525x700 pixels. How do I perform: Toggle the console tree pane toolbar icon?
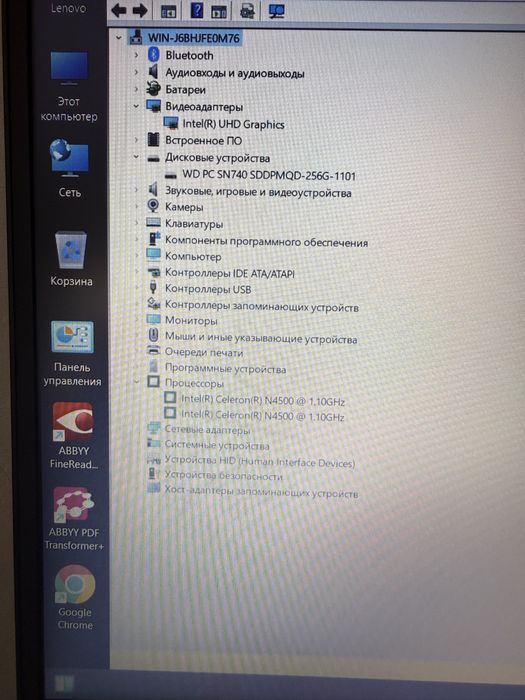[168, 11]
